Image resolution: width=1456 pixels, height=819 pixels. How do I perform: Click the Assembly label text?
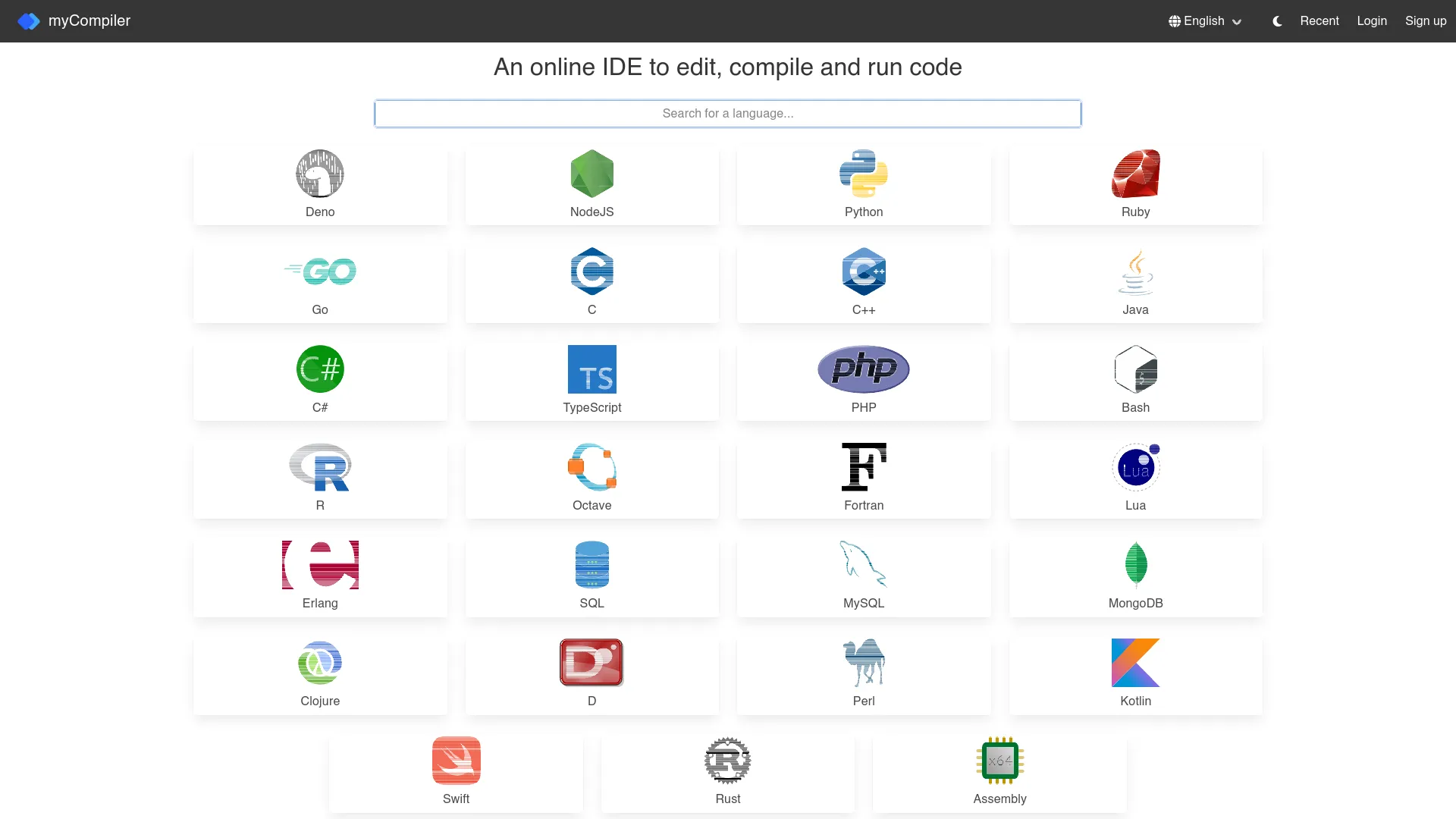tap(1000, 799)
